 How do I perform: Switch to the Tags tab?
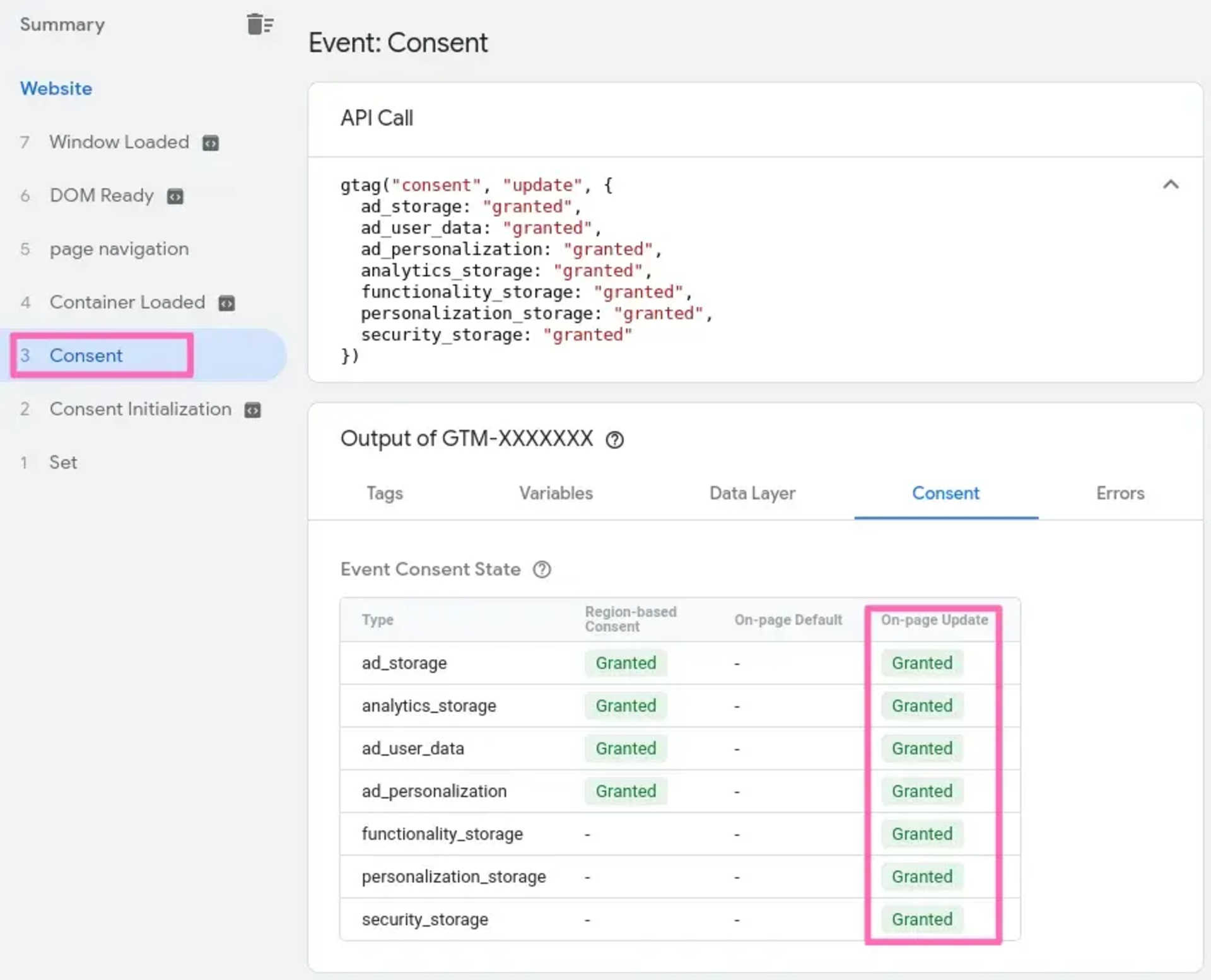[x=385, y=493]
